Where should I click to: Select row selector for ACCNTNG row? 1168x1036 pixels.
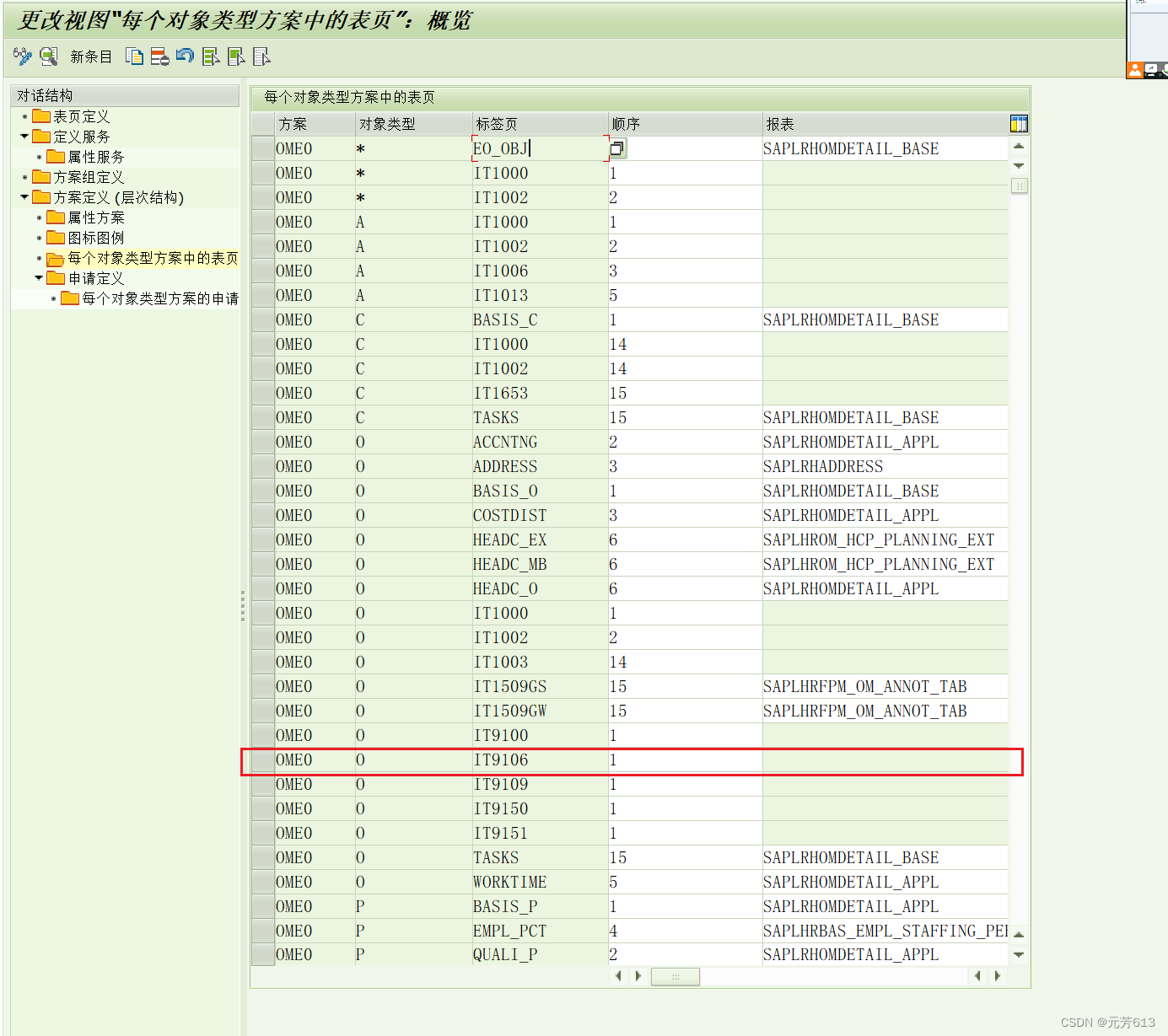263,442
